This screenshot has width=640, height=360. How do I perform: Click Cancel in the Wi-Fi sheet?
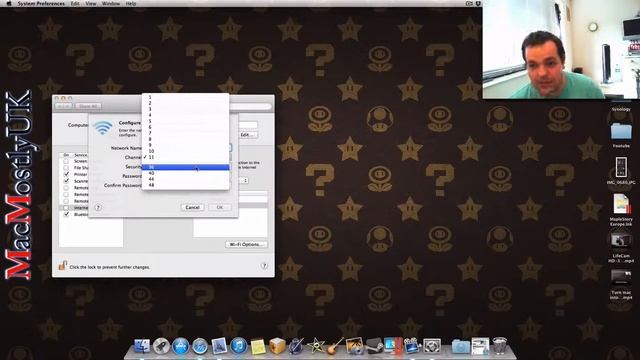192,207
